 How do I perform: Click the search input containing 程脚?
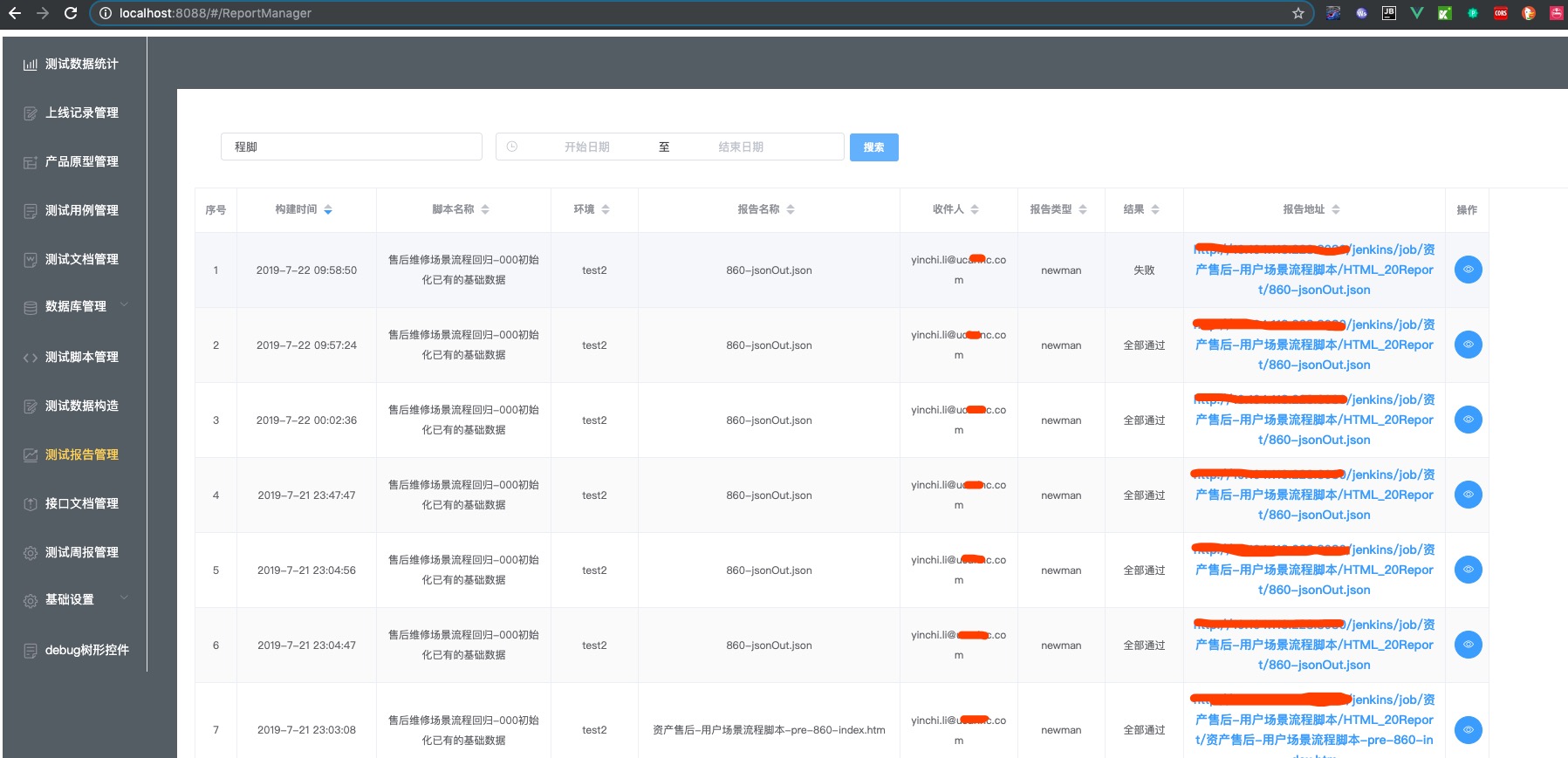pyautogui.click(x=352, y=147)
